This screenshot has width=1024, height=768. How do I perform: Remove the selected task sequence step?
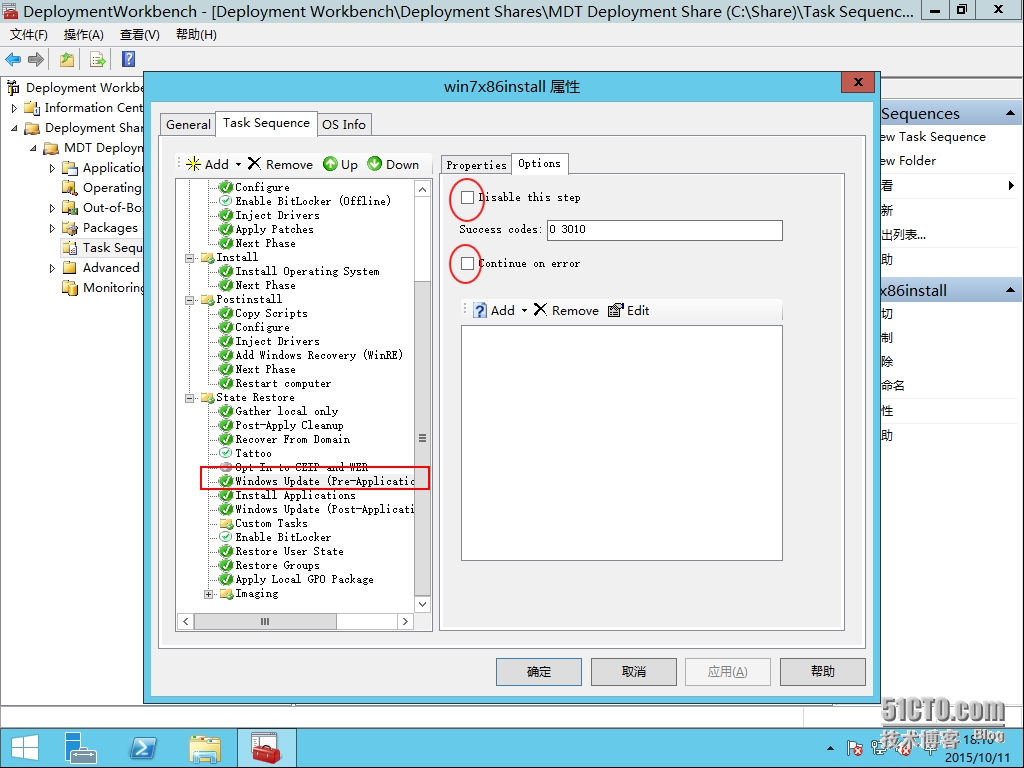click(281, 165)
